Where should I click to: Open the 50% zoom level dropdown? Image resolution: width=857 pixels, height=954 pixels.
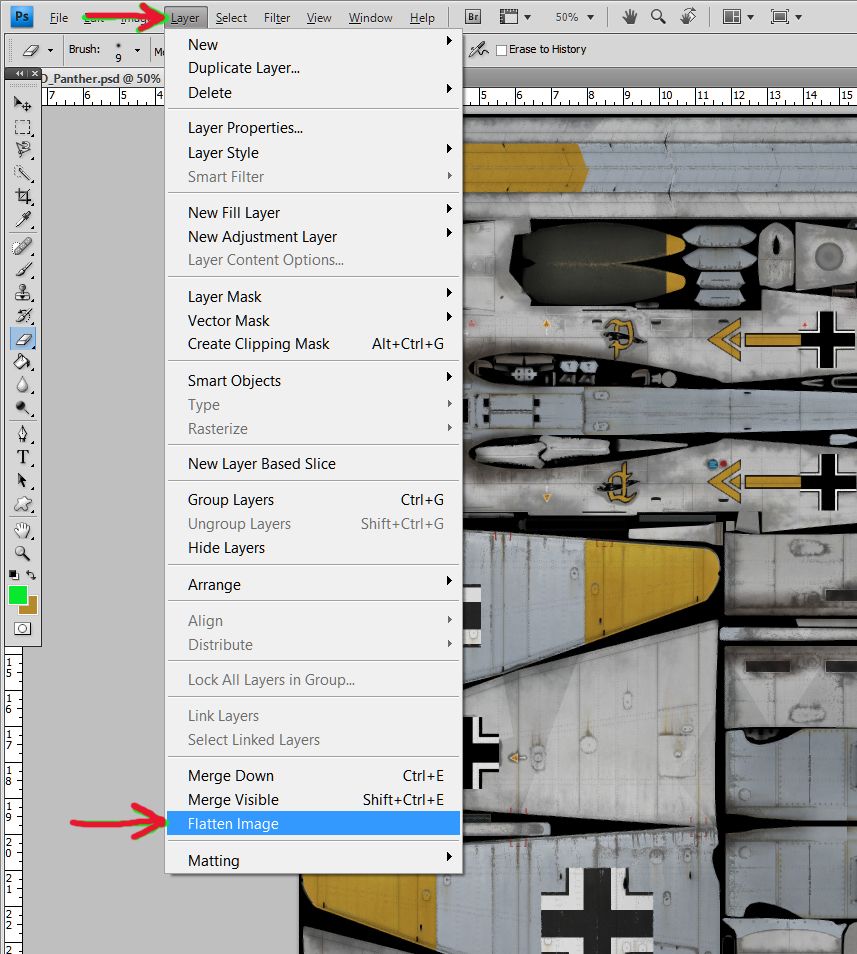click(575, 17)
